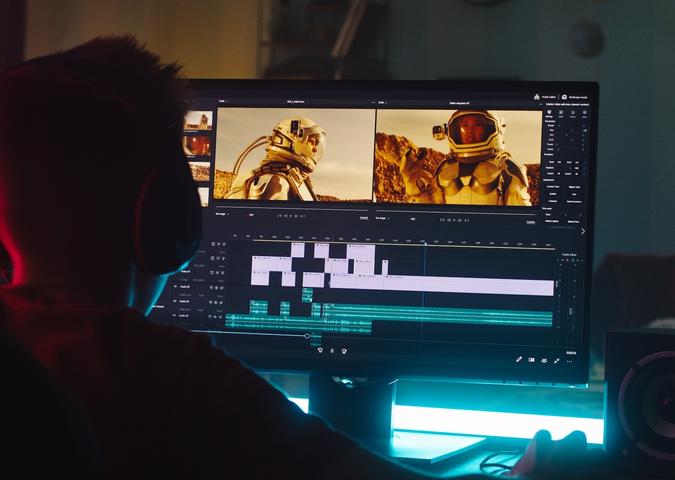Expand the panel using the right-pointing chevron arrow

(582, 231)
